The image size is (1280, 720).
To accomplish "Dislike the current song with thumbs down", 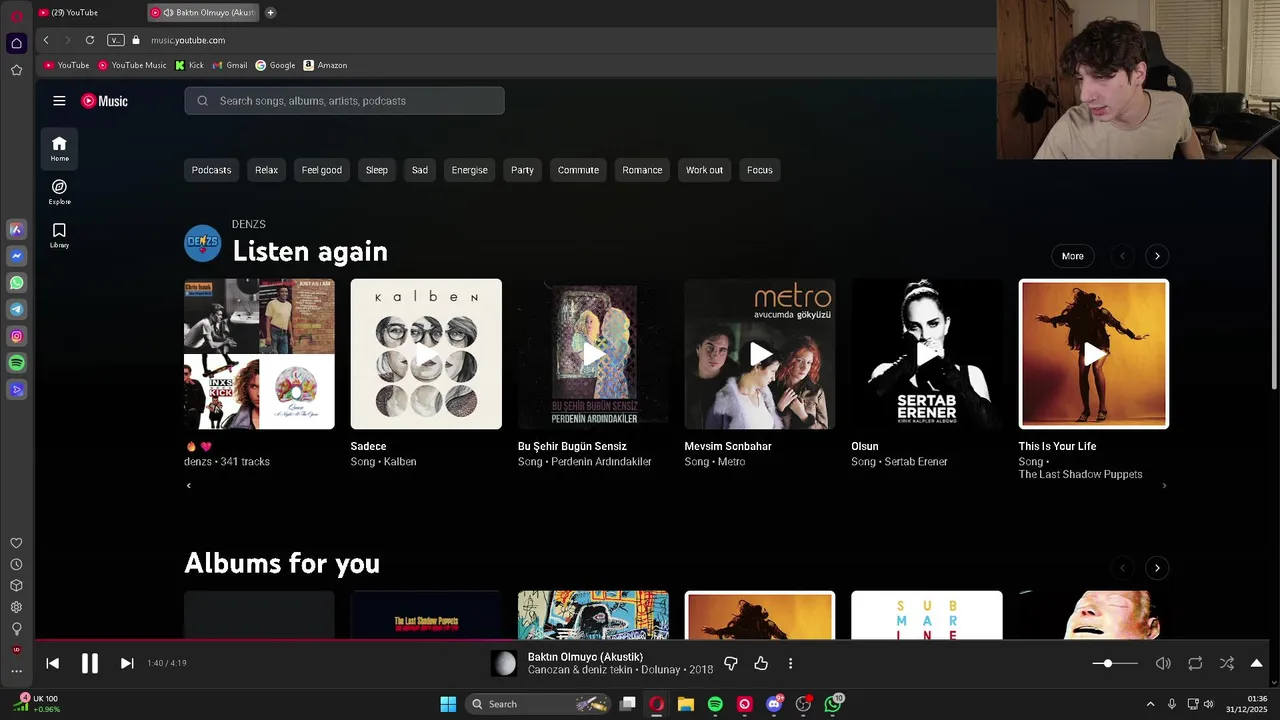I will coord(731,663).
